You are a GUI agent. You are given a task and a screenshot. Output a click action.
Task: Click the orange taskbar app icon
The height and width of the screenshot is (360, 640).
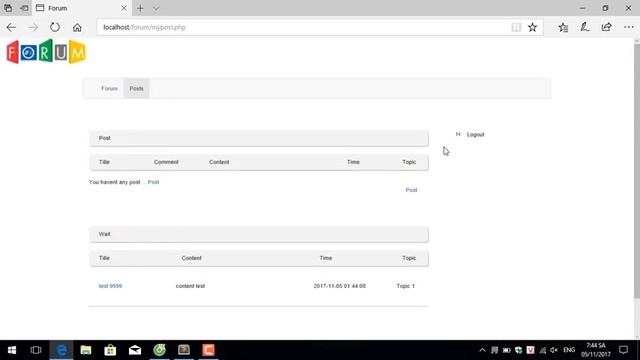click(x=209, y=350)
